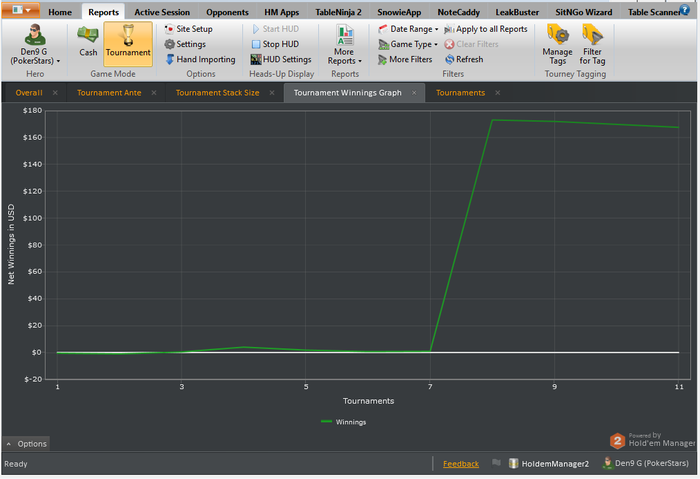700x479 pixels.
Task: Click the HoldemManager2 database status icon
Action: [513, 463]
